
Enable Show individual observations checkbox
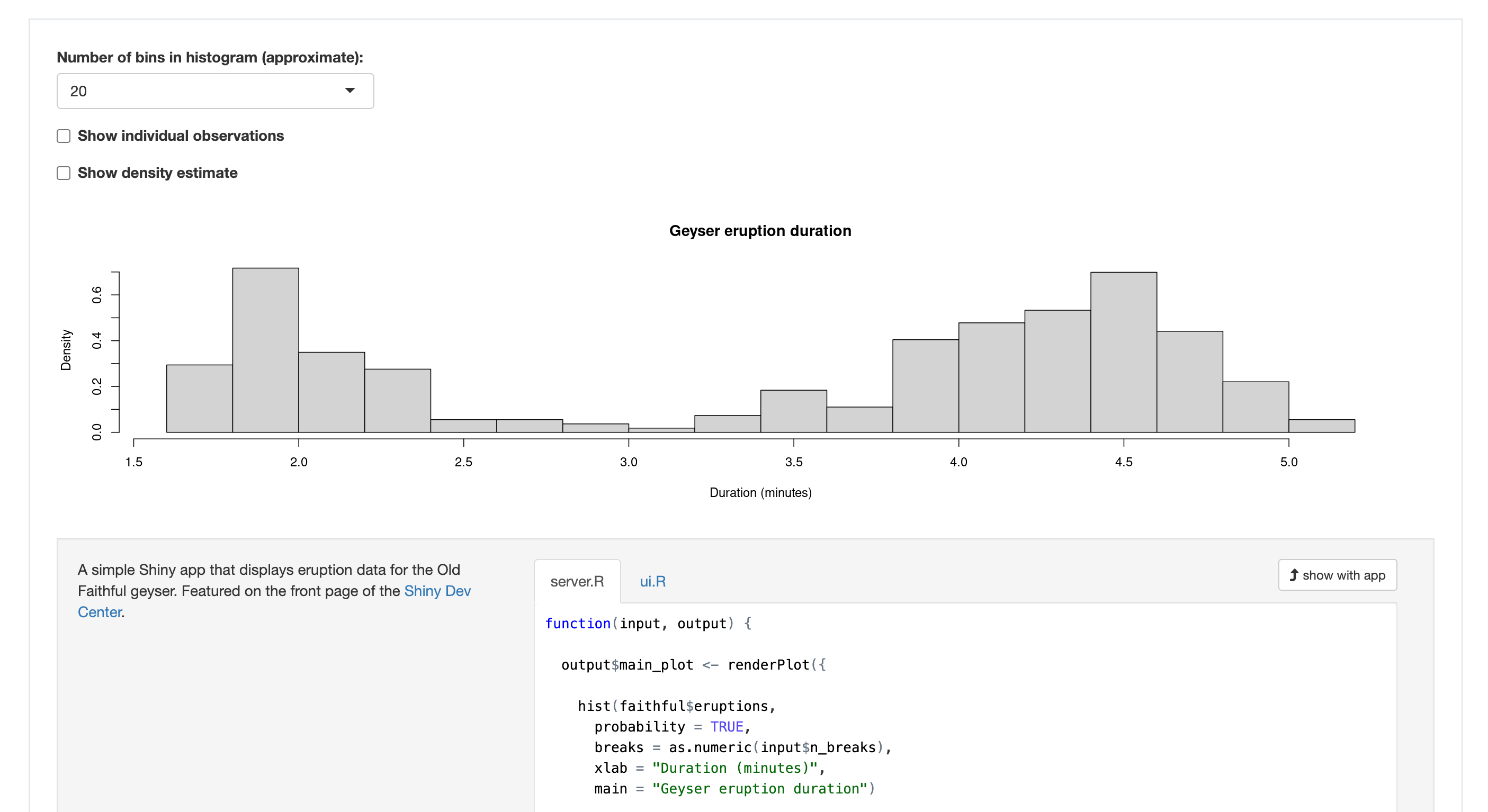pos(64,136)
